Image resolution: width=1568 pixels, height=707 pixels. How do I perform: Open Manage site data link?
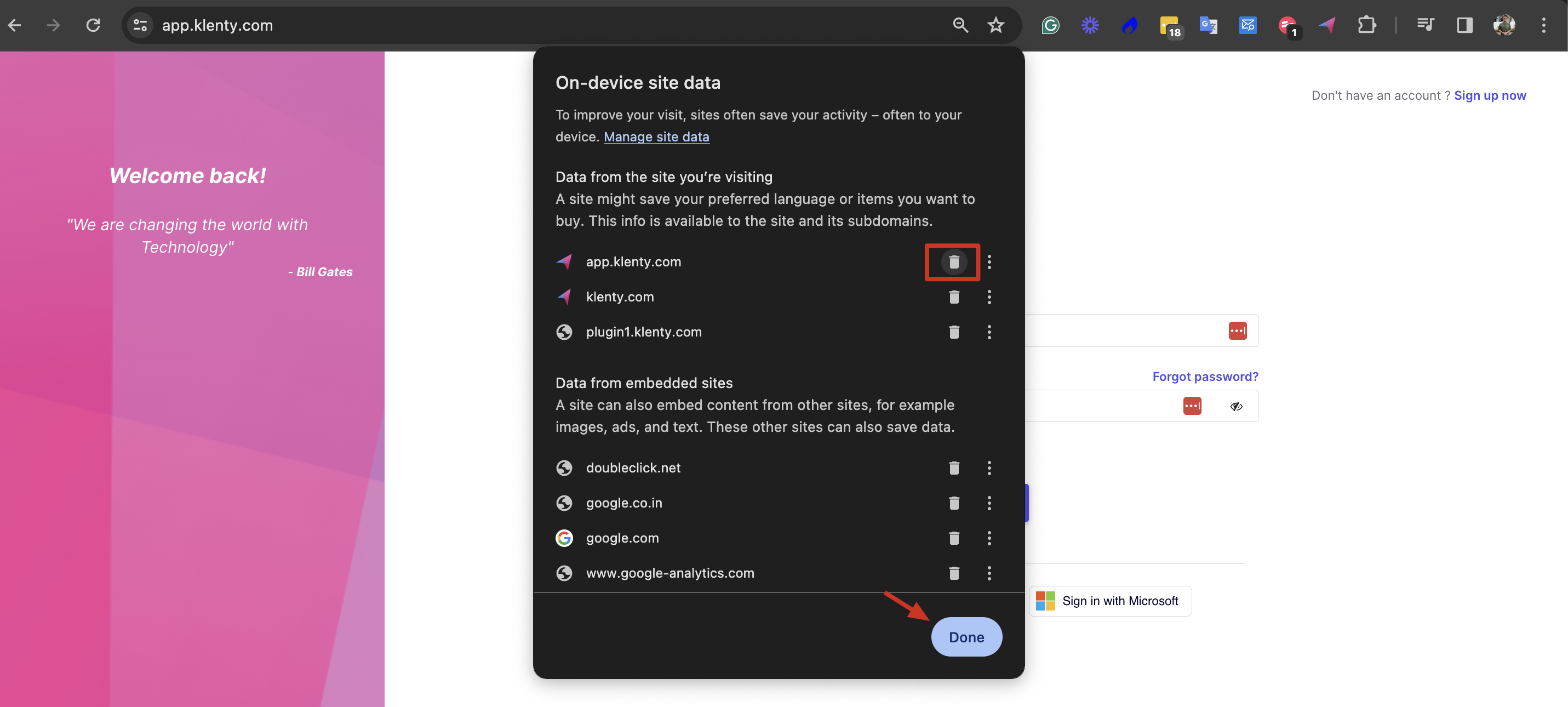[x=656, y=136]
